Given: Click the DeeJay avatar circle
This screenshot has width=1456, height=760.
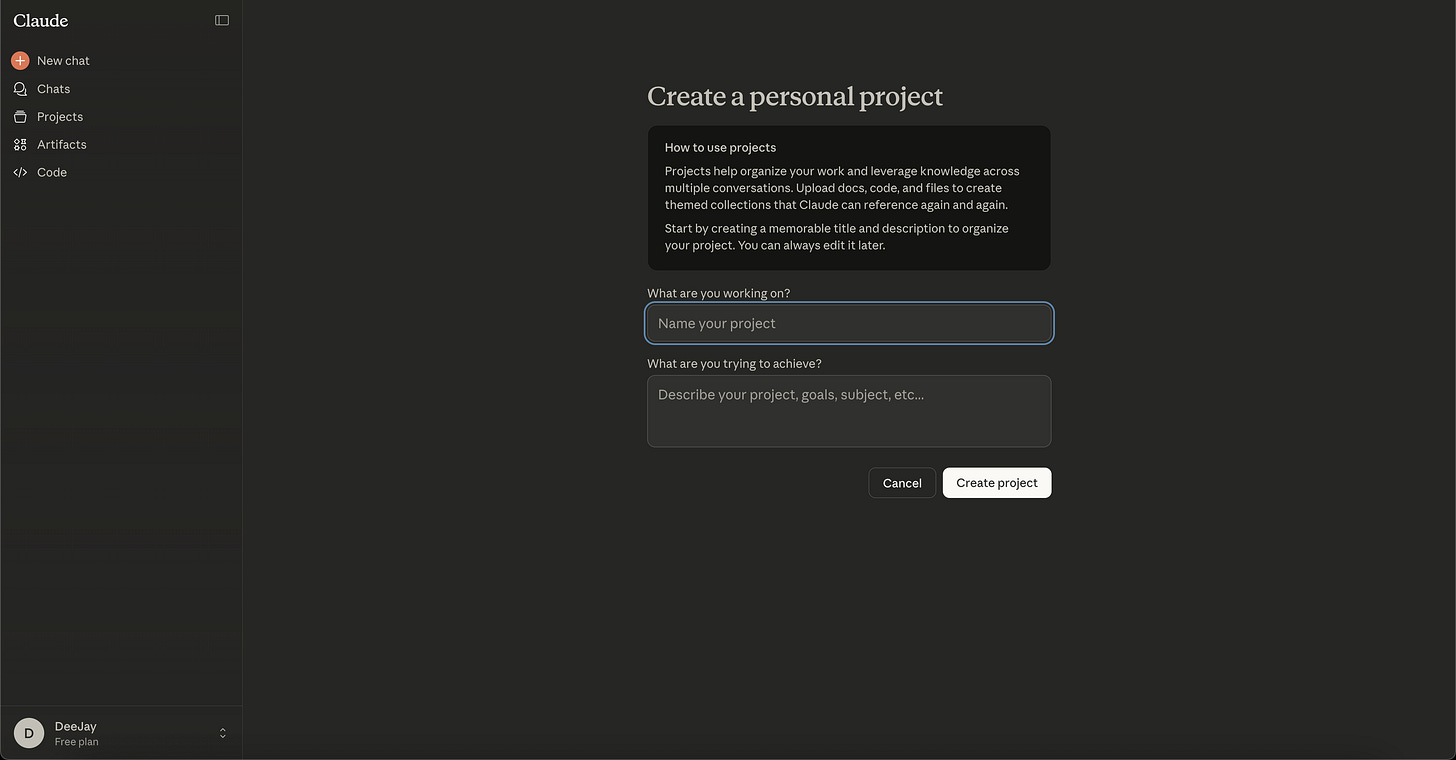Looking at the screenshot, I should (x=29, y=733).
